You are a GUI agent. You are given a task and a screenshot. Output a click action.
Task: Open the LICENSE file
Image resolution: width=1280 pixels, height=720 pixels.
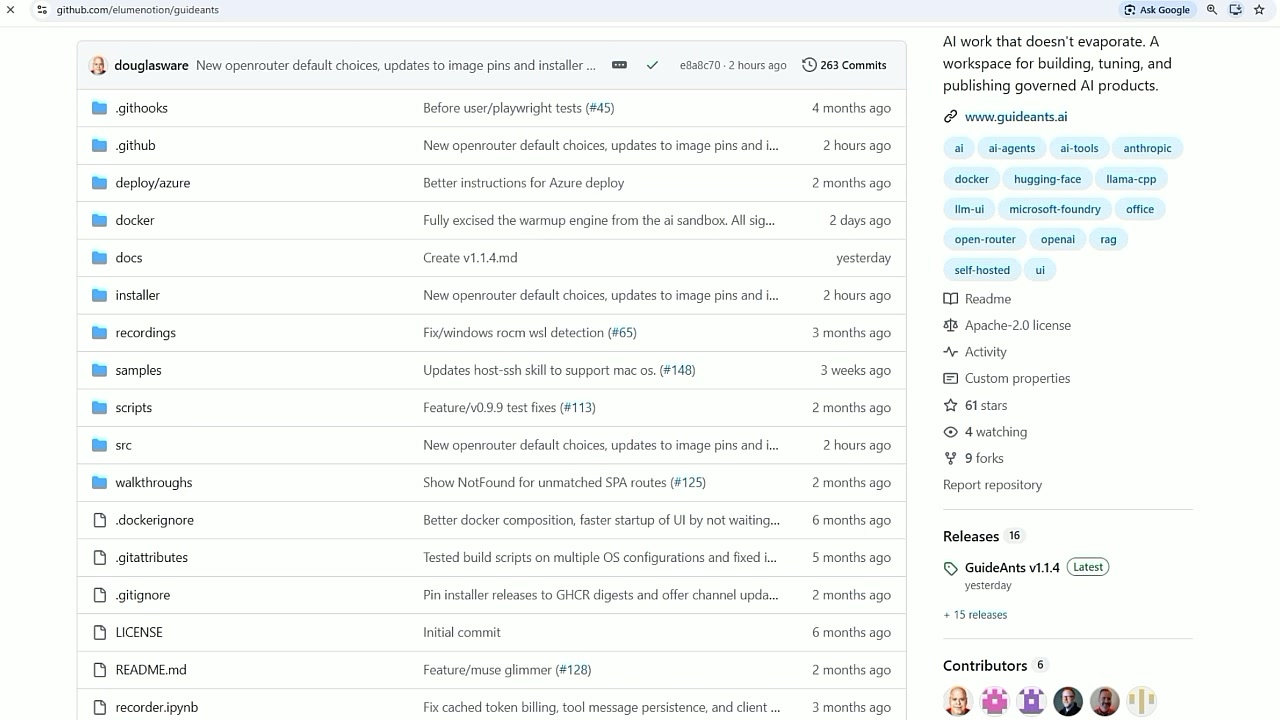pyautogui.click(x=139, y=632)
